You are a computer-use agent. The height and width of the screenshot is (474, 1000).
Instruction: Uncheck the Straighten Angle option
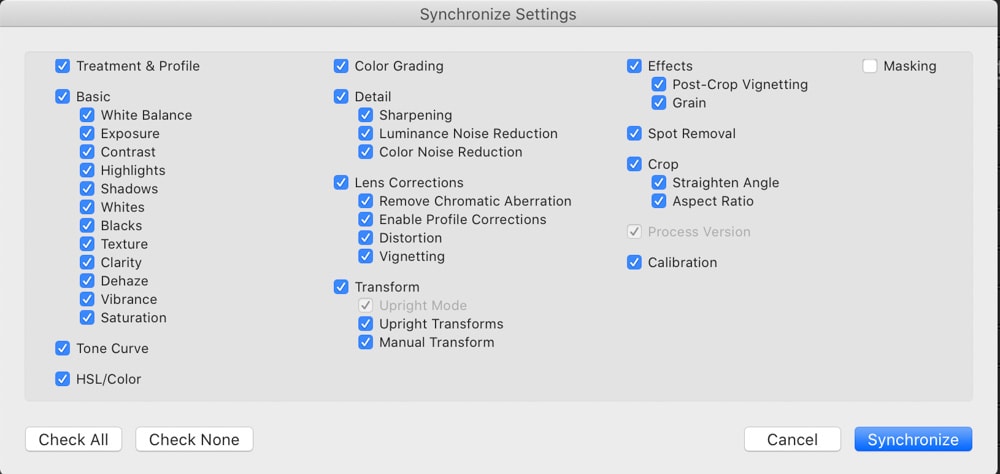659,182
